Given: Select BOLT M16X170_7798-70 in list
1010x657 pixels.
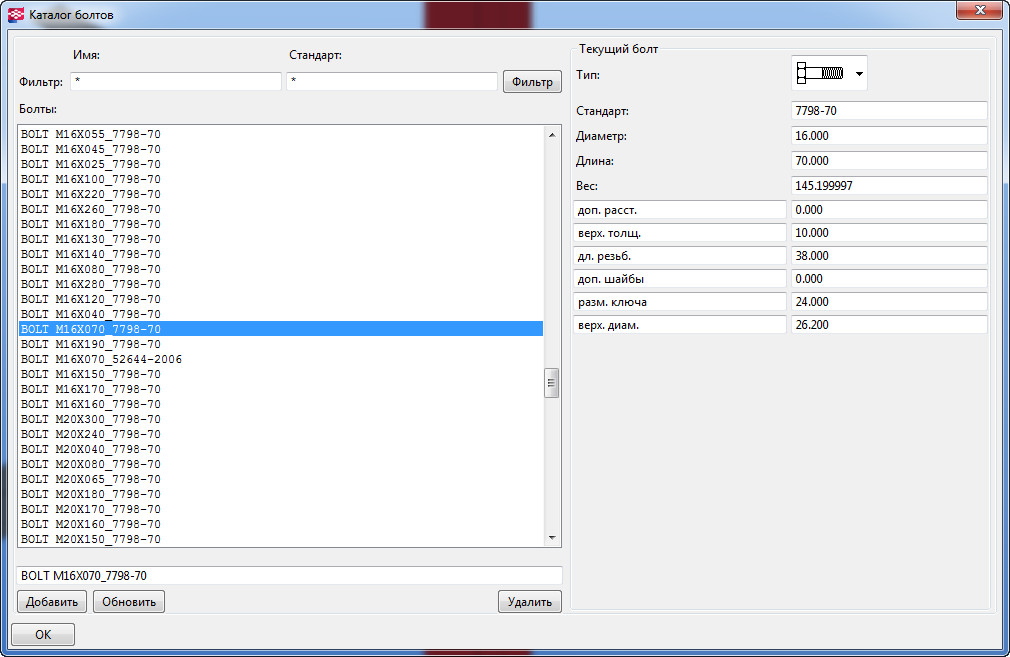Looking at the screenshot, I should (281, 389).
